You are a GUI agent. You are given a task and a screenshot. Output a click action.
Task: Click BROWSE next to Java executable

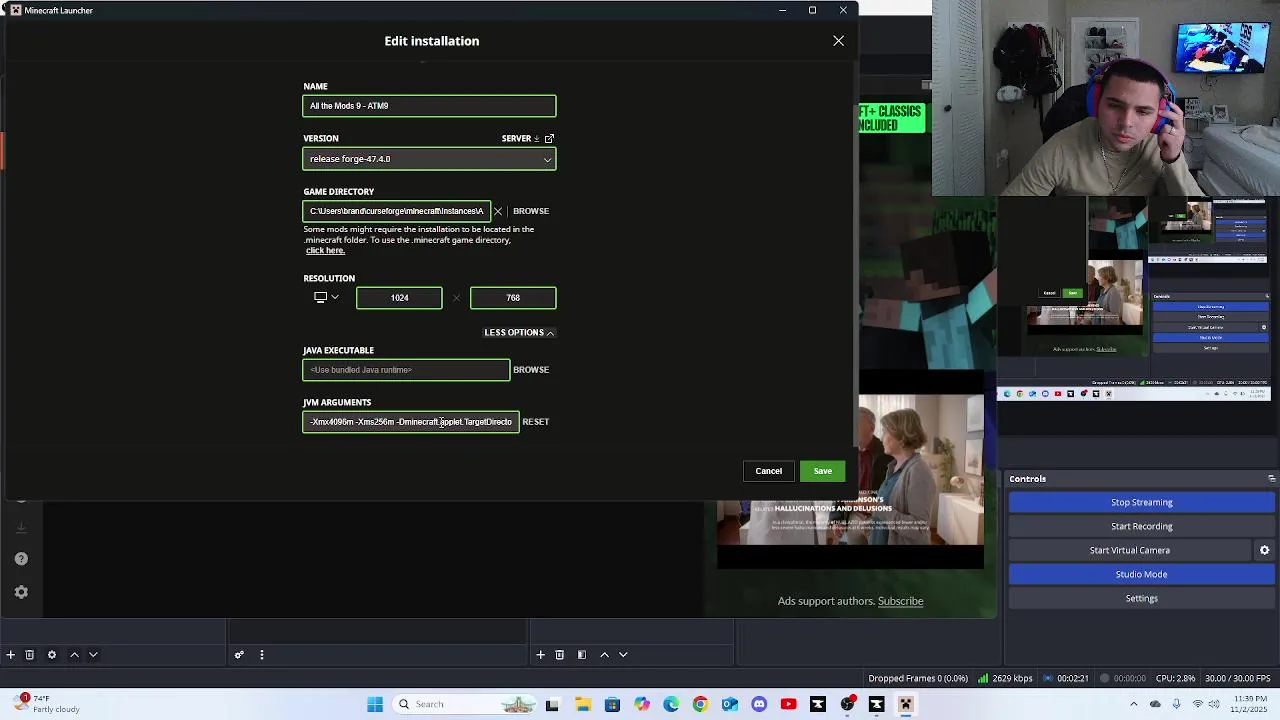pyautogui.click(x=531, y=370)
